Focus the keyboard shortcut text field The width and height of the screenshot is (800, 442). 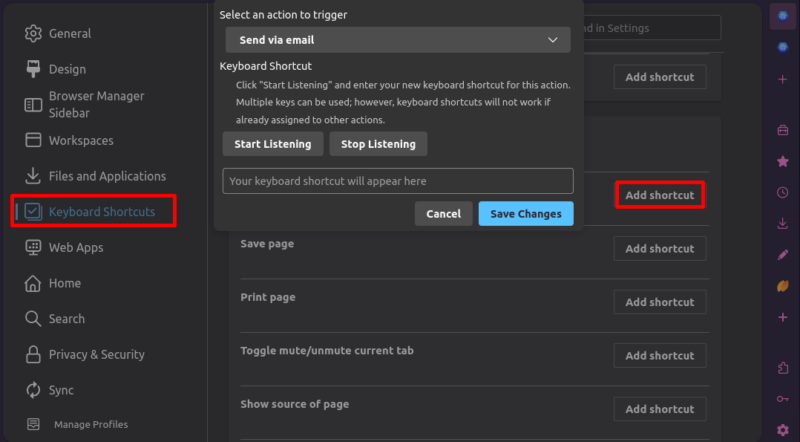(x=398, y=181)
